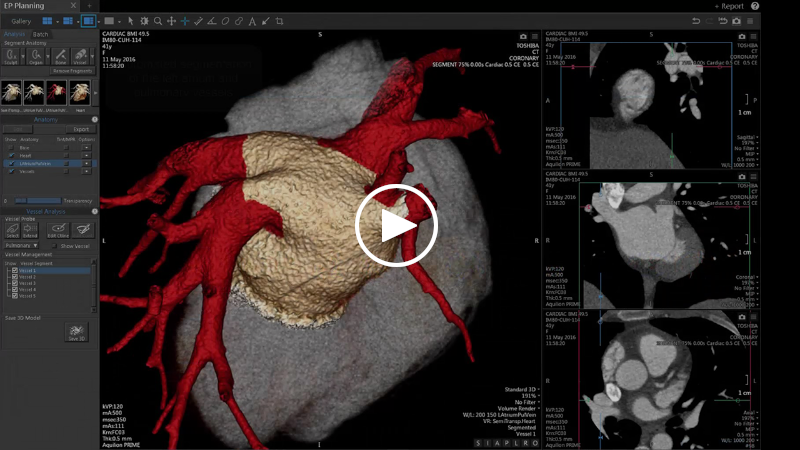Select the ruler measurement tool

point(198,21)
